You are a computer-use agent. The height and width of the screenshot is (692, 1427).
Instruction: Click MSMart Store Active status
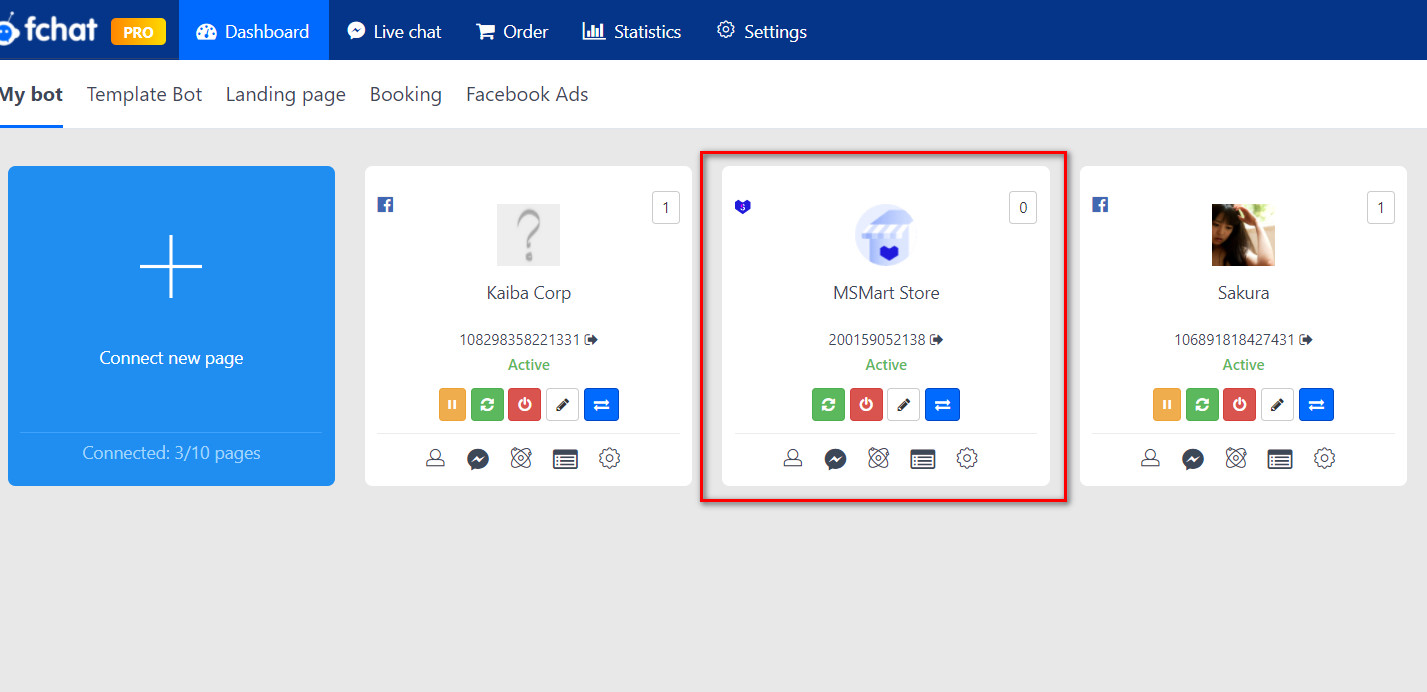click(886, 365)
